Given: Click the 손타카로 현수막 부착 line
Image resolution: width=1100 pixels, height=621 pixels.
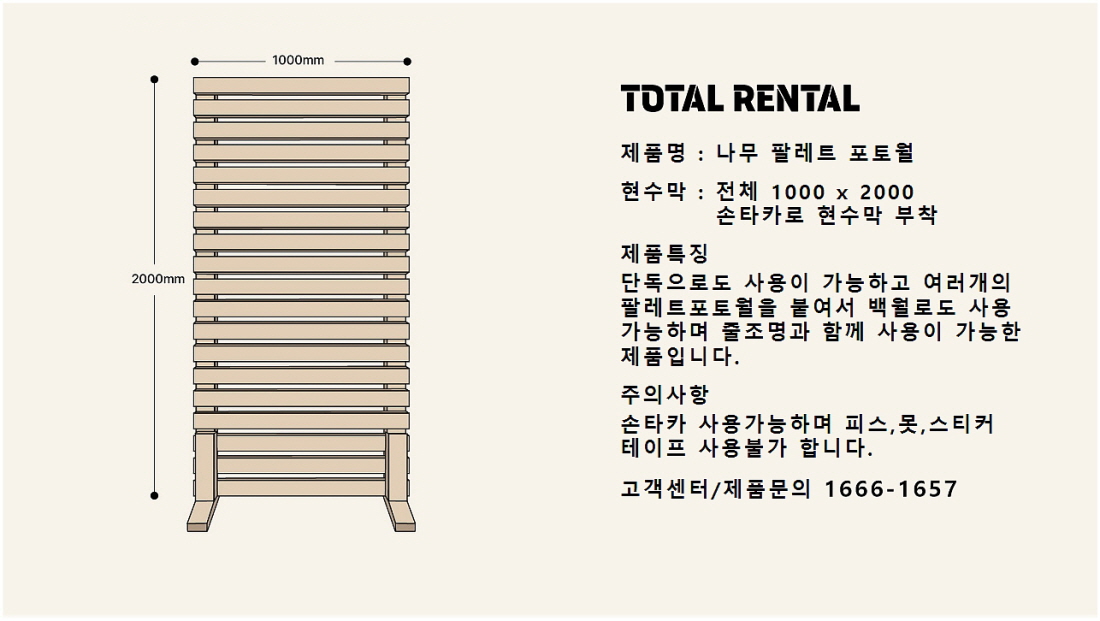Looking at the screenshot, I should [827, 215].
